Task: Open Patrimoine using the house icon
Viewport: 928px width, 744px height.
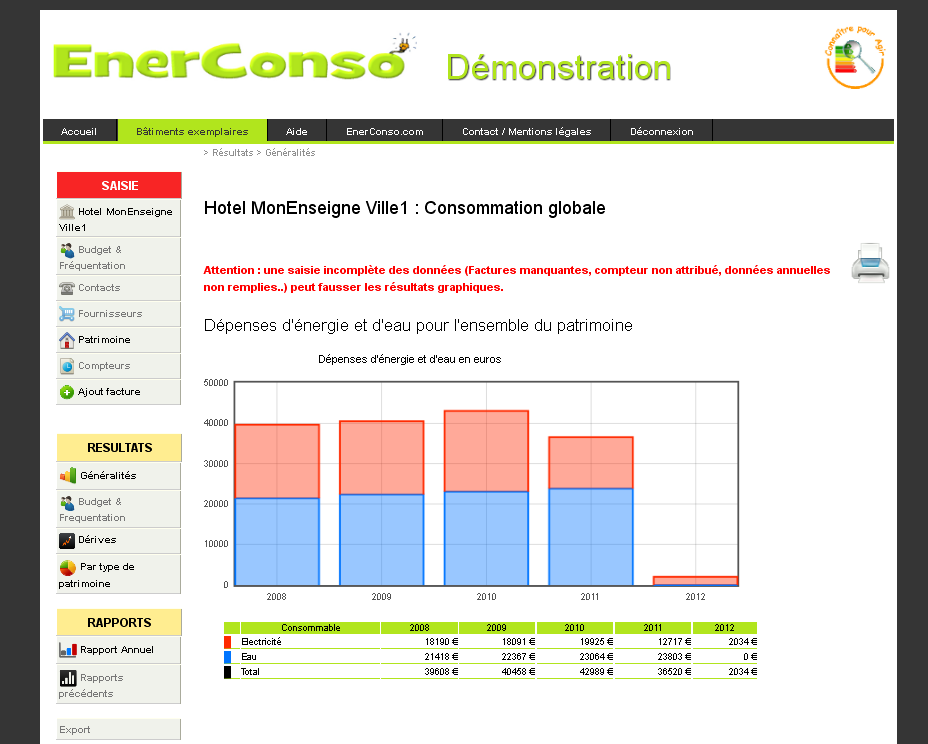Action: tap(64, 339)
